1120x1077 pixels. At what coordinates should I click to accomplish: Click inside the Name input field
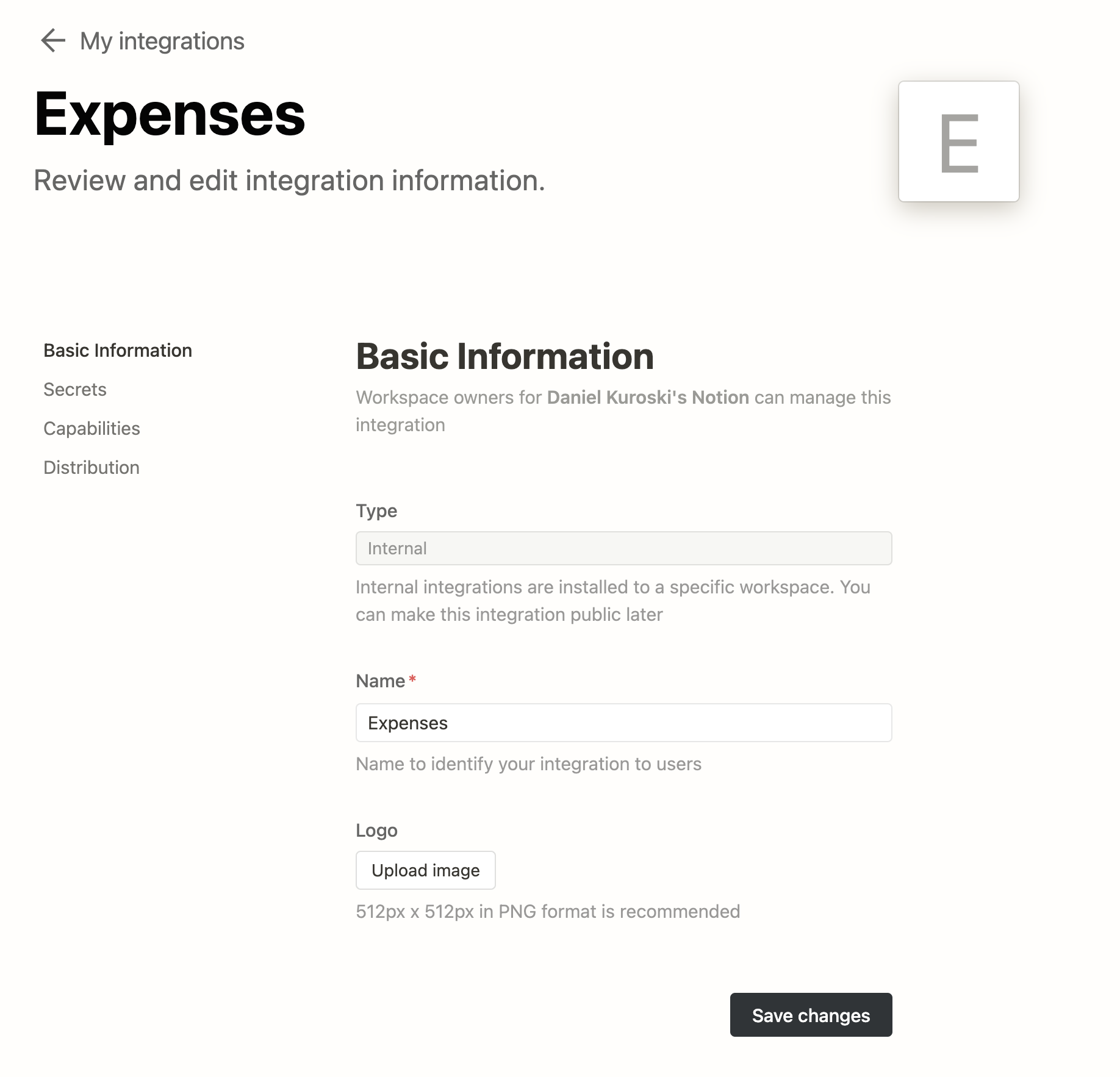tap(623, 723)
